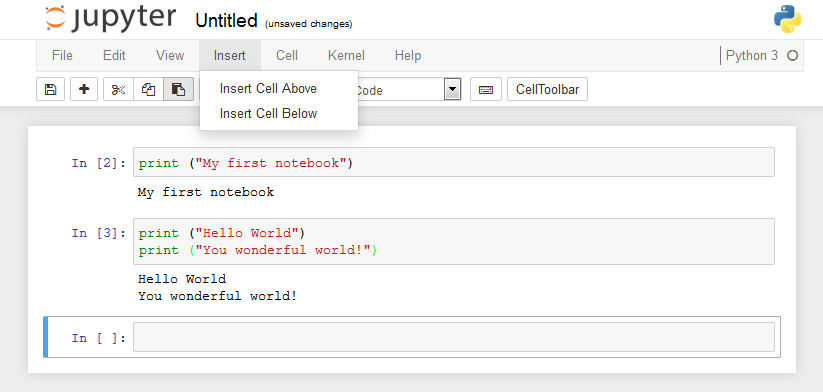Click the output line "You wonderful world!"
The image size is (823, 392).
click(x=218, y=296)
